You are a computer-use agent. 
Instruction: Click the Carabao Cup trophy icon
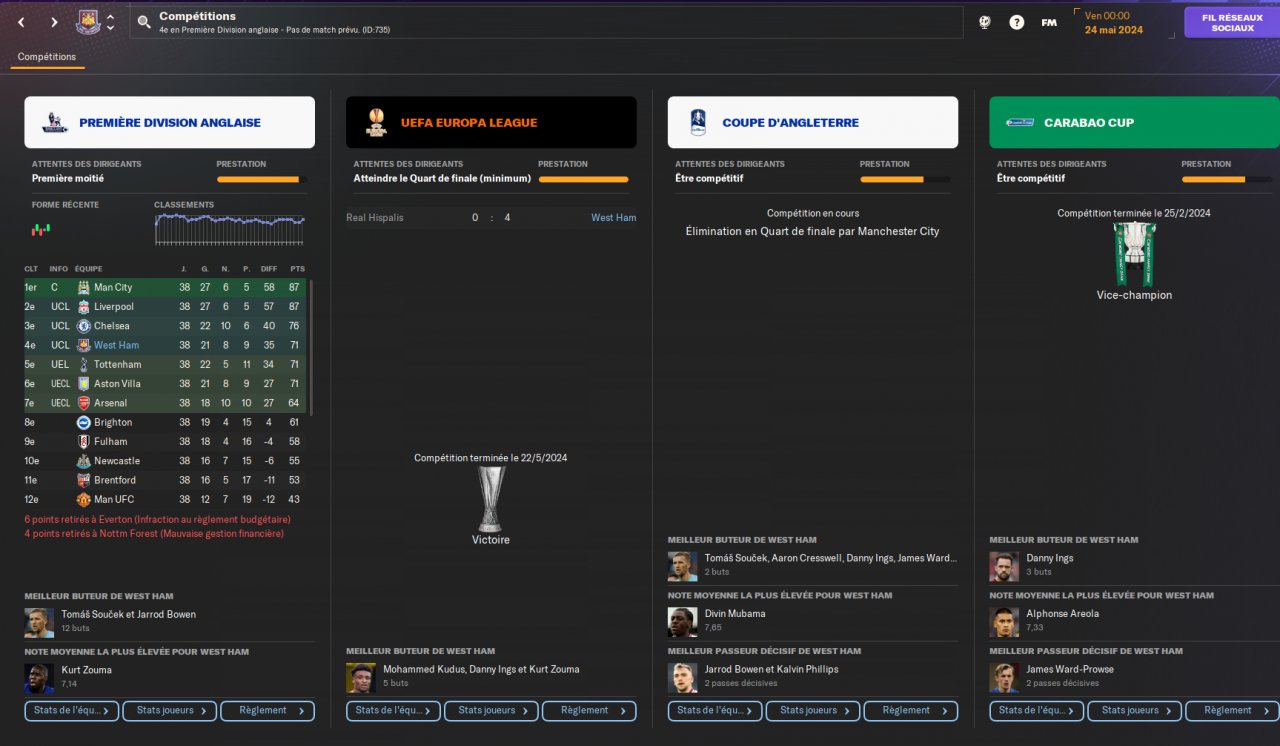tap(1134, 254)
